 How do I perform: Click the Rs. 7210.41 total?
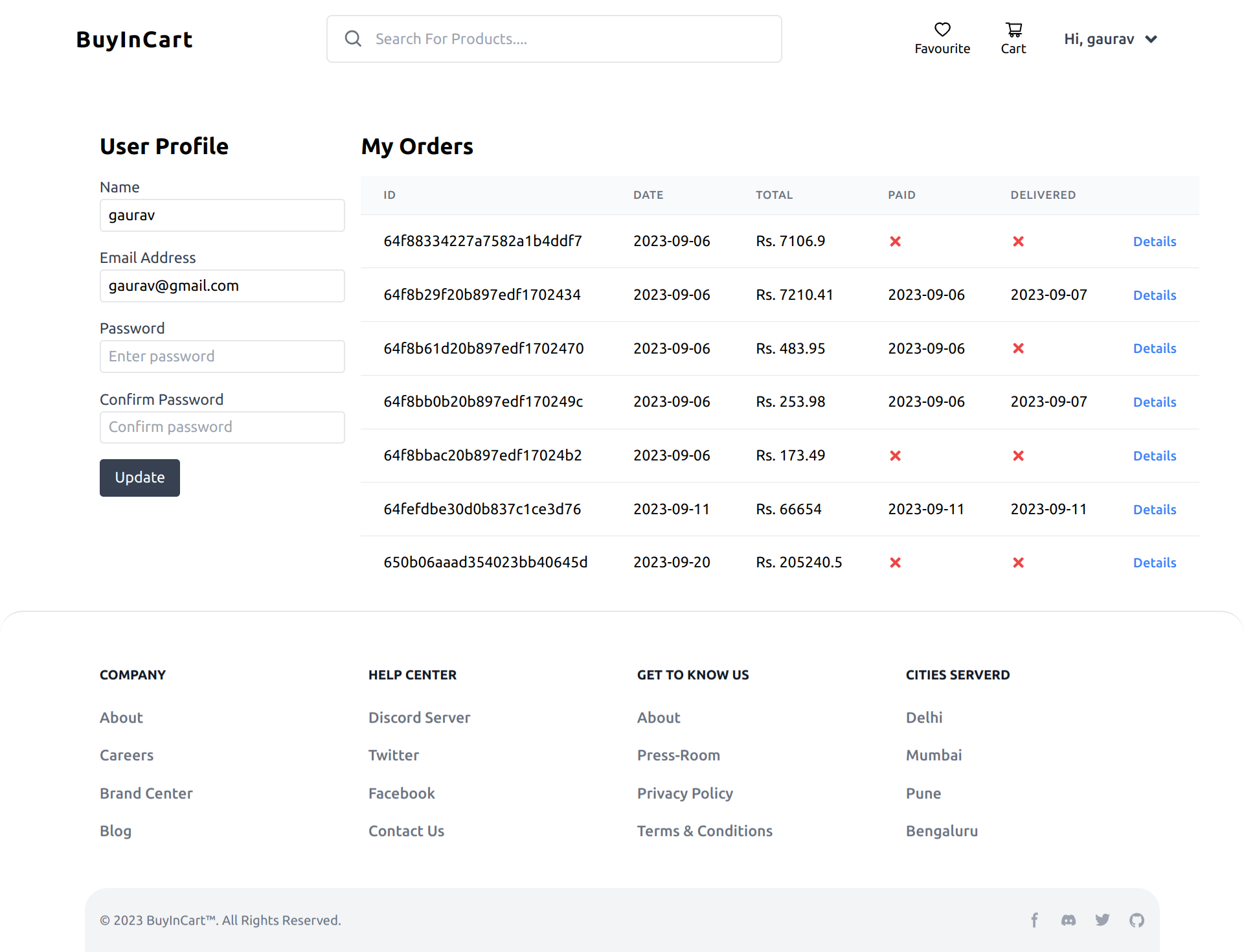pos(794,295)
